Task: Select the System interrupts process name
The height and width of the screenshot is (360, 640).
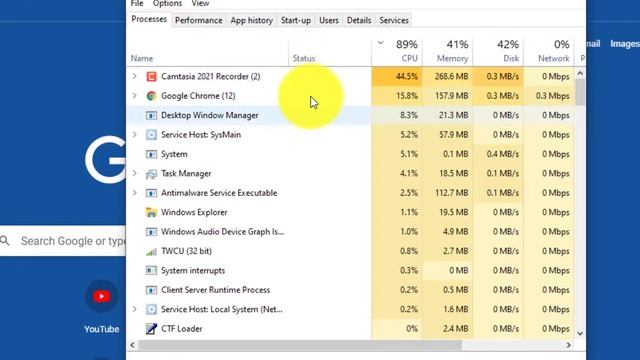Action: pos(193,271)
